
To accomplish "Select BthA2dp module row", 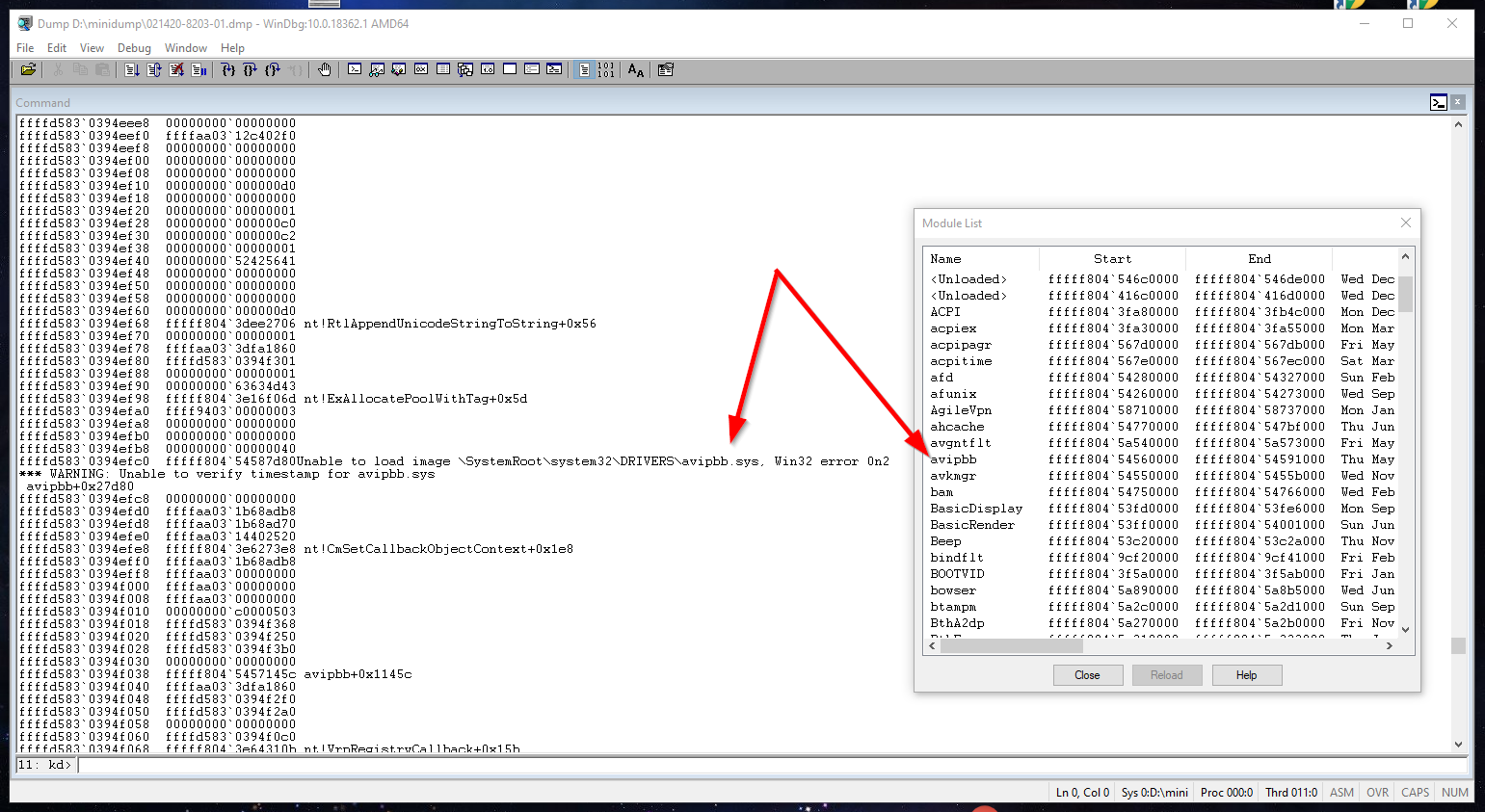I will click(1161, 623).
